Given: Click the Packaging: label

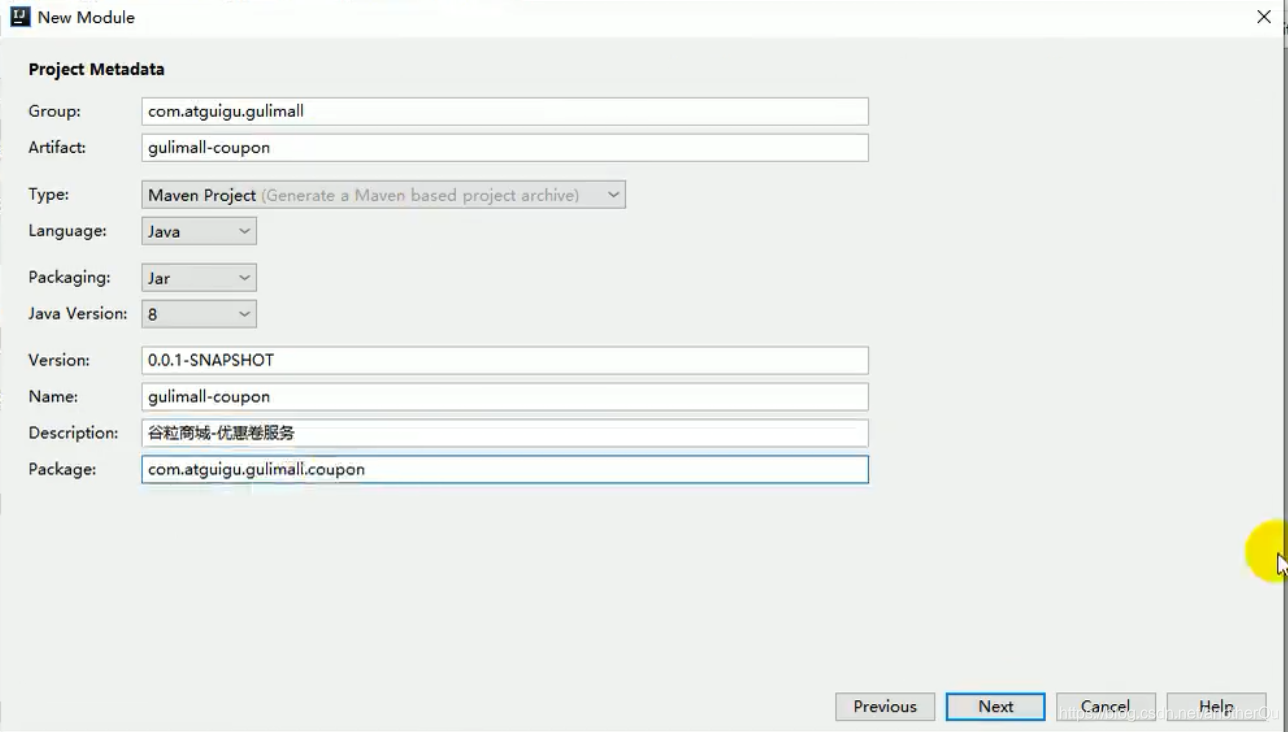Looking at the screenshot, I should (70, 277).
